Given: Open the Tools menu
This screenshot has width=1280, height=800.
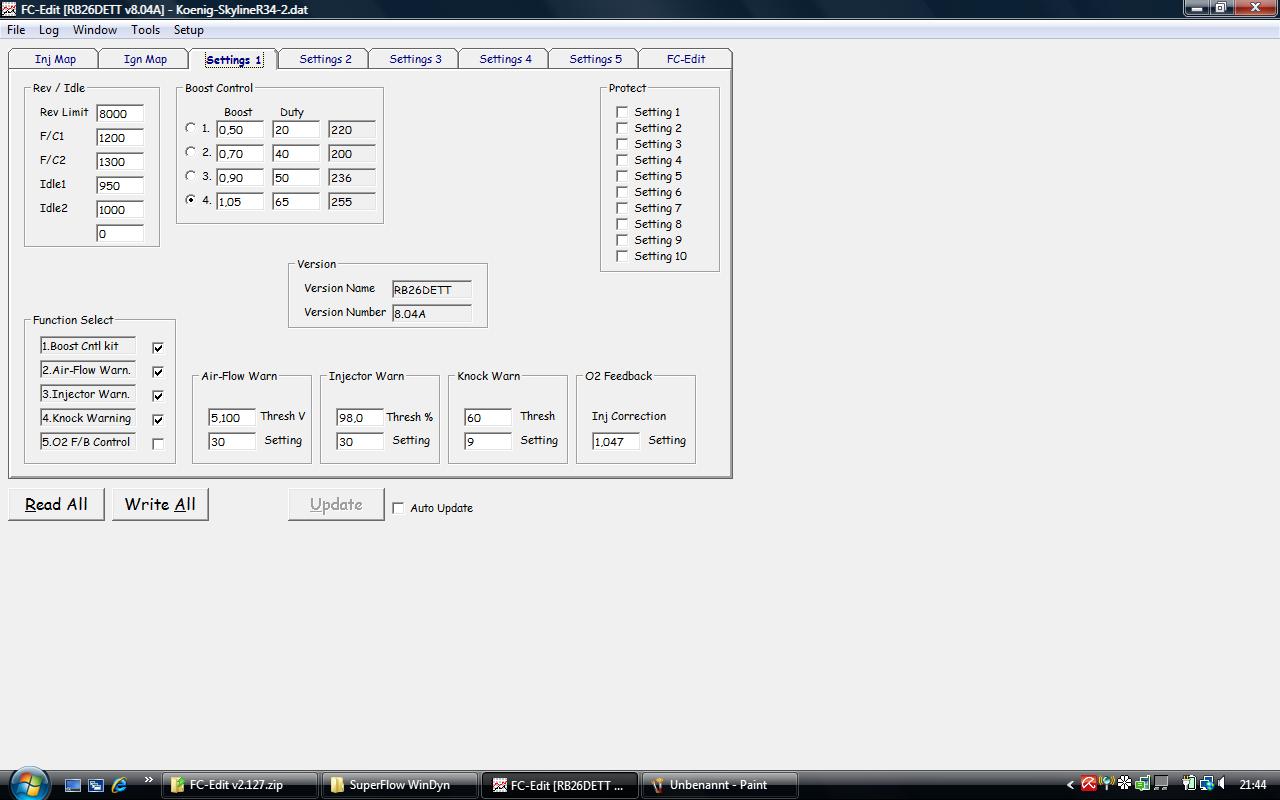Looking at the screenshot, I should 145,30.
